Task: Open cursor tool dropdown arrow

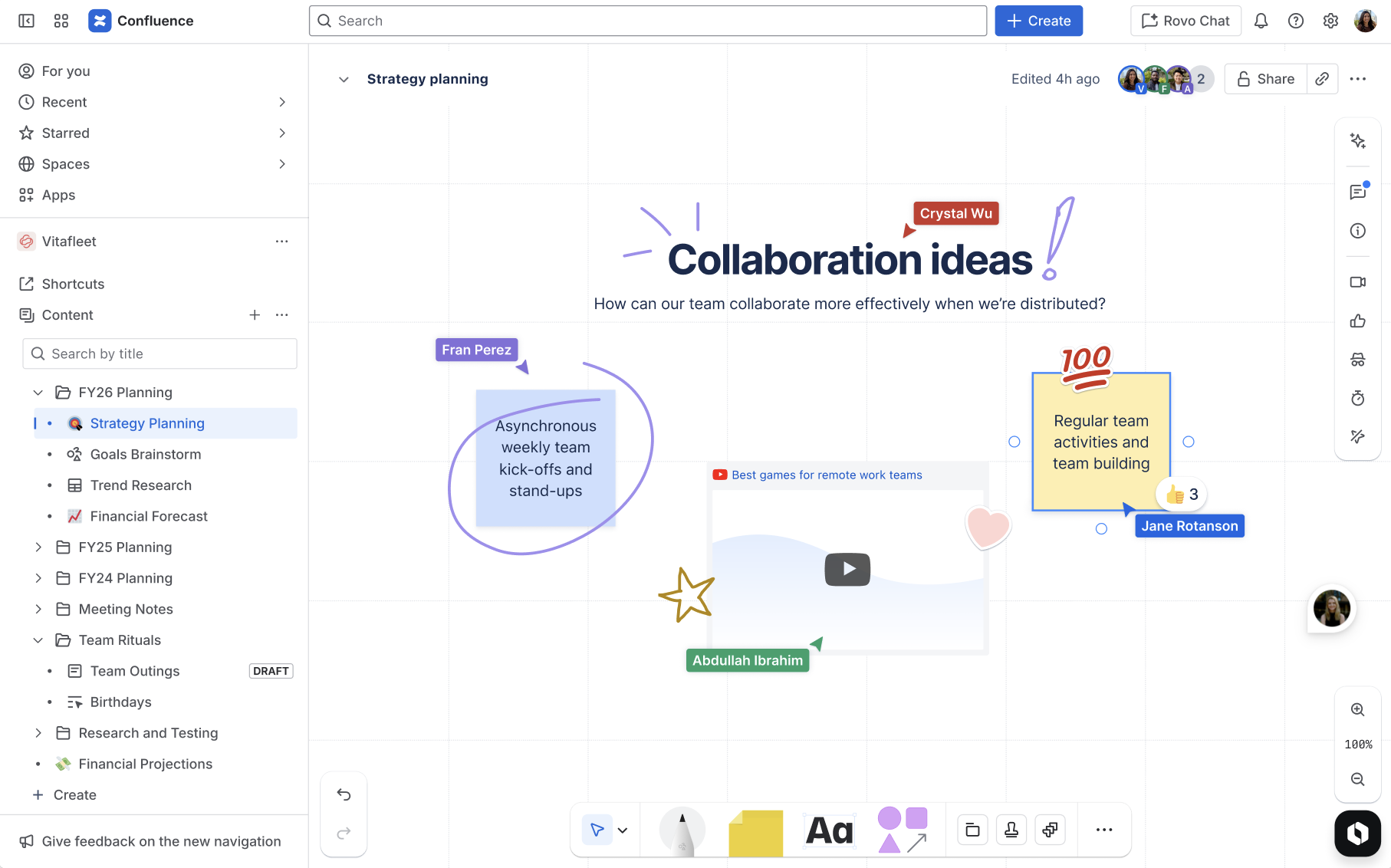Action: 623,830
